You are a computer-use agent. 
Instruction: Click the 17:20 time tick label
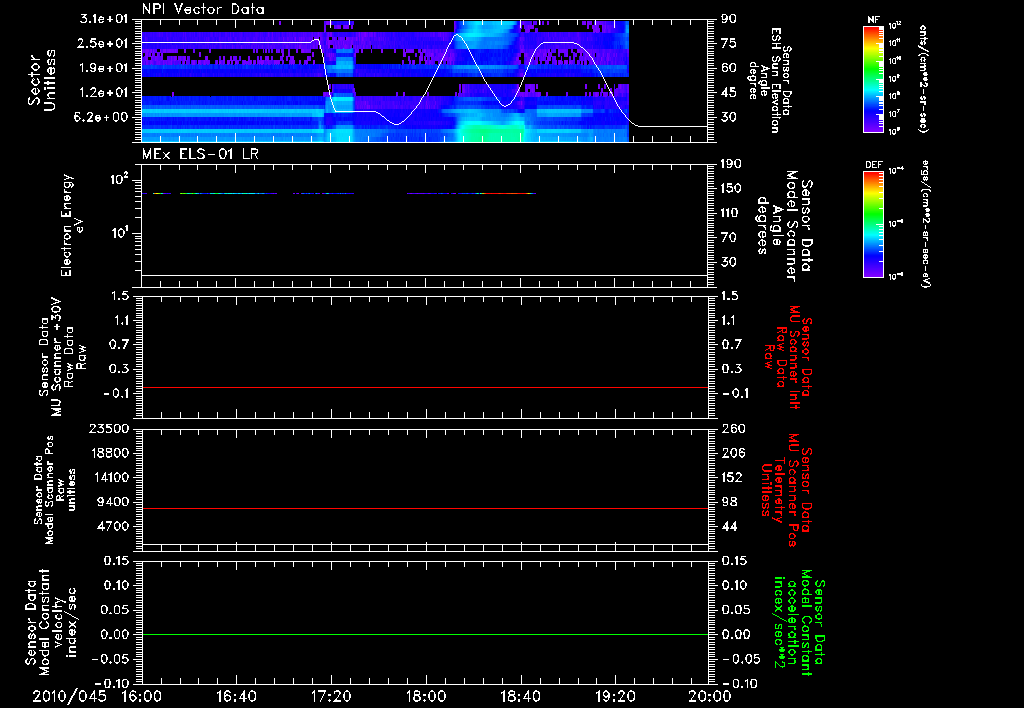pyautogui.click(x=330, y=696)
